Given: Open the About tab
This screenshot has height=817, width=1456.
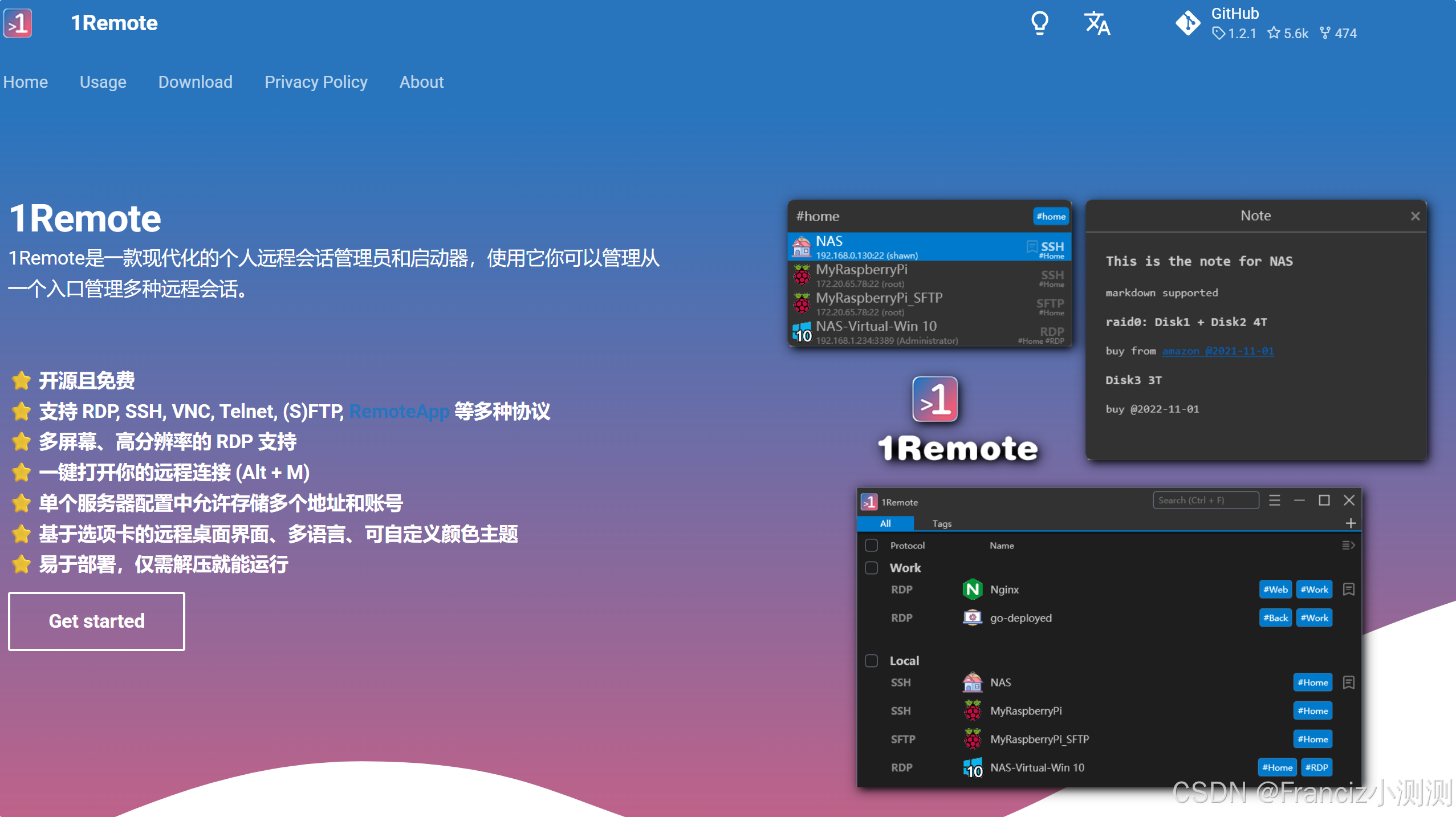Looking at the screenshot, I should 421,82.
